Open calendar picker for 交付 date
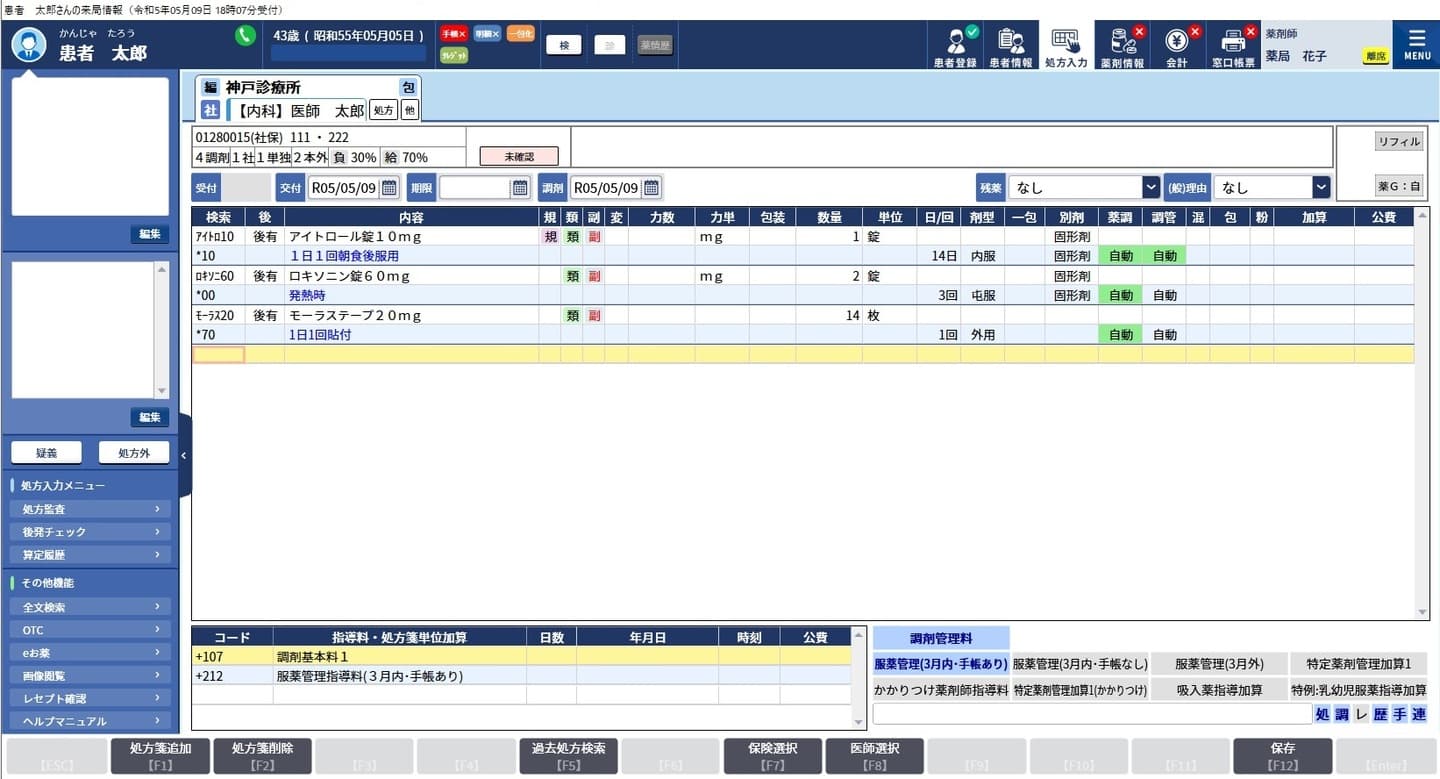This screenshot has height=779, width=1440. pyautogui.click(x=389, y=187)
